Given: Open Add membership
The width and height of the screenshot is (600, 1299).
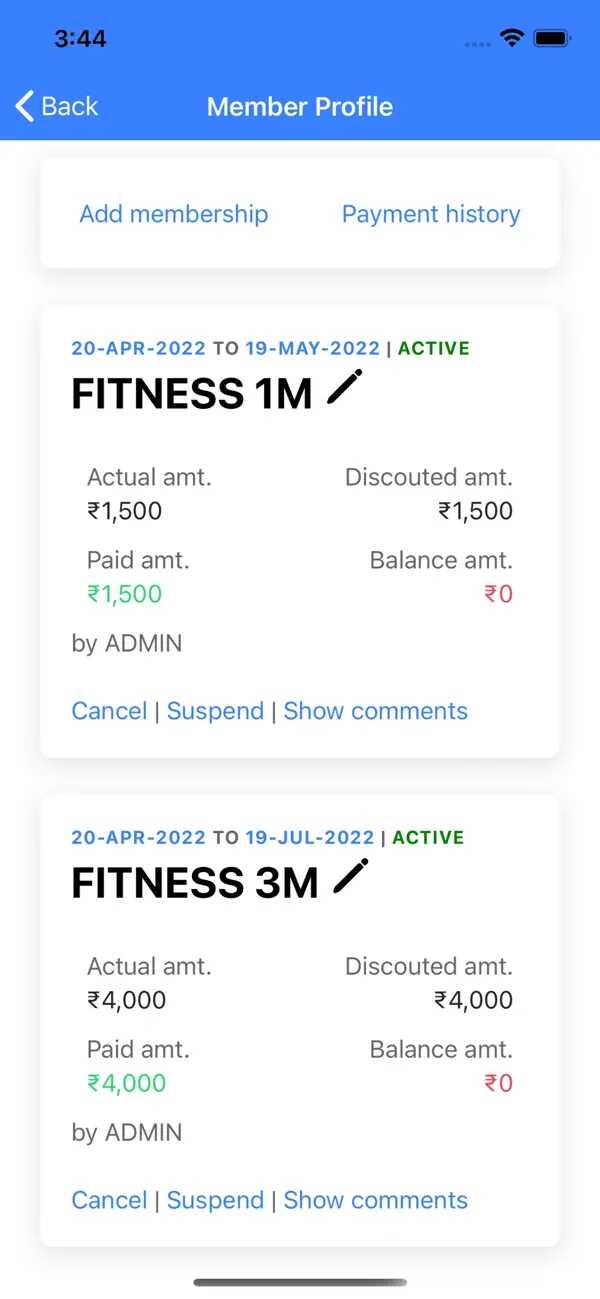Looking at the screenshot, I should pos(174,214).
